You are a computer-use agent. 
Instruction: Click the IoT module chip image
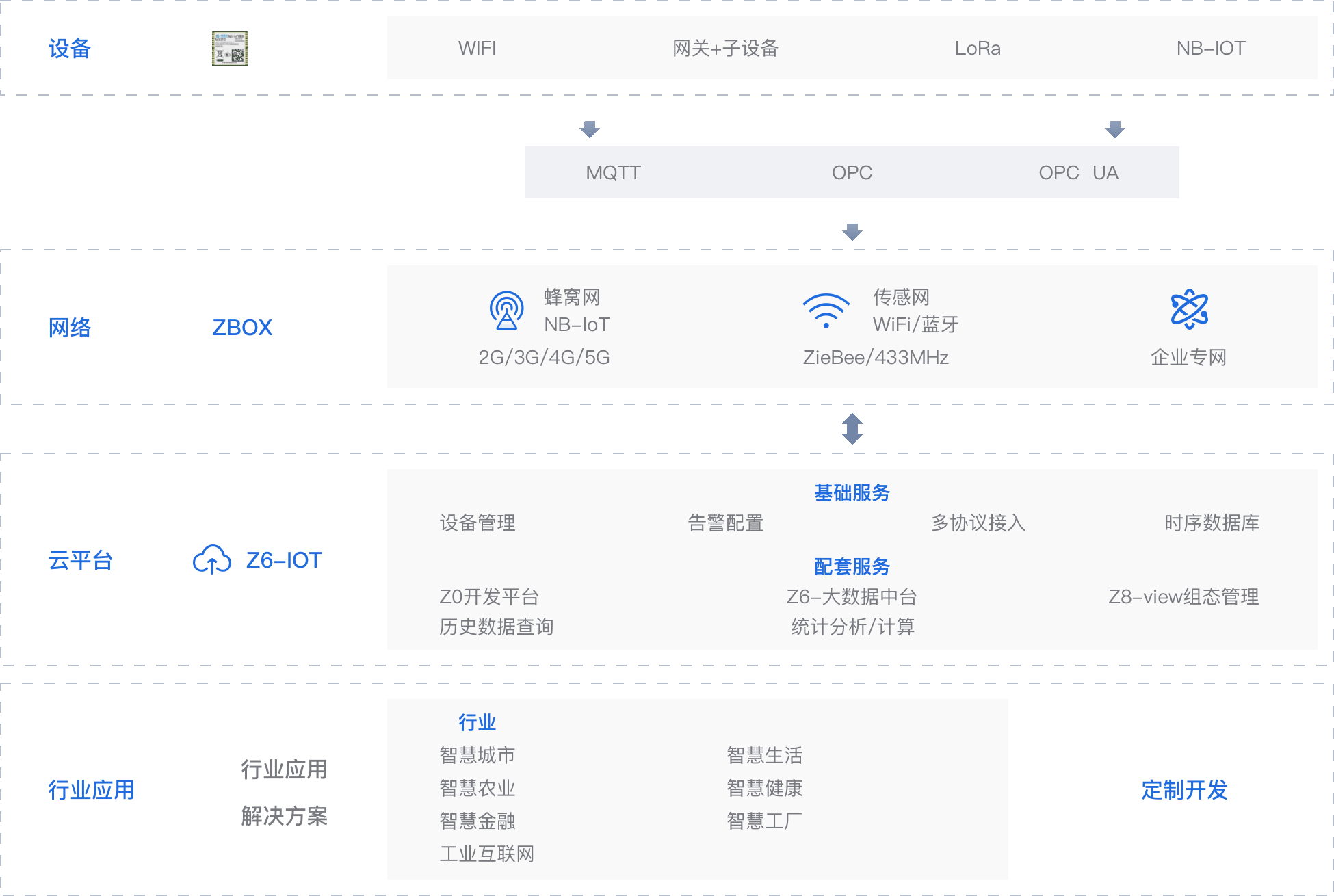230,49
